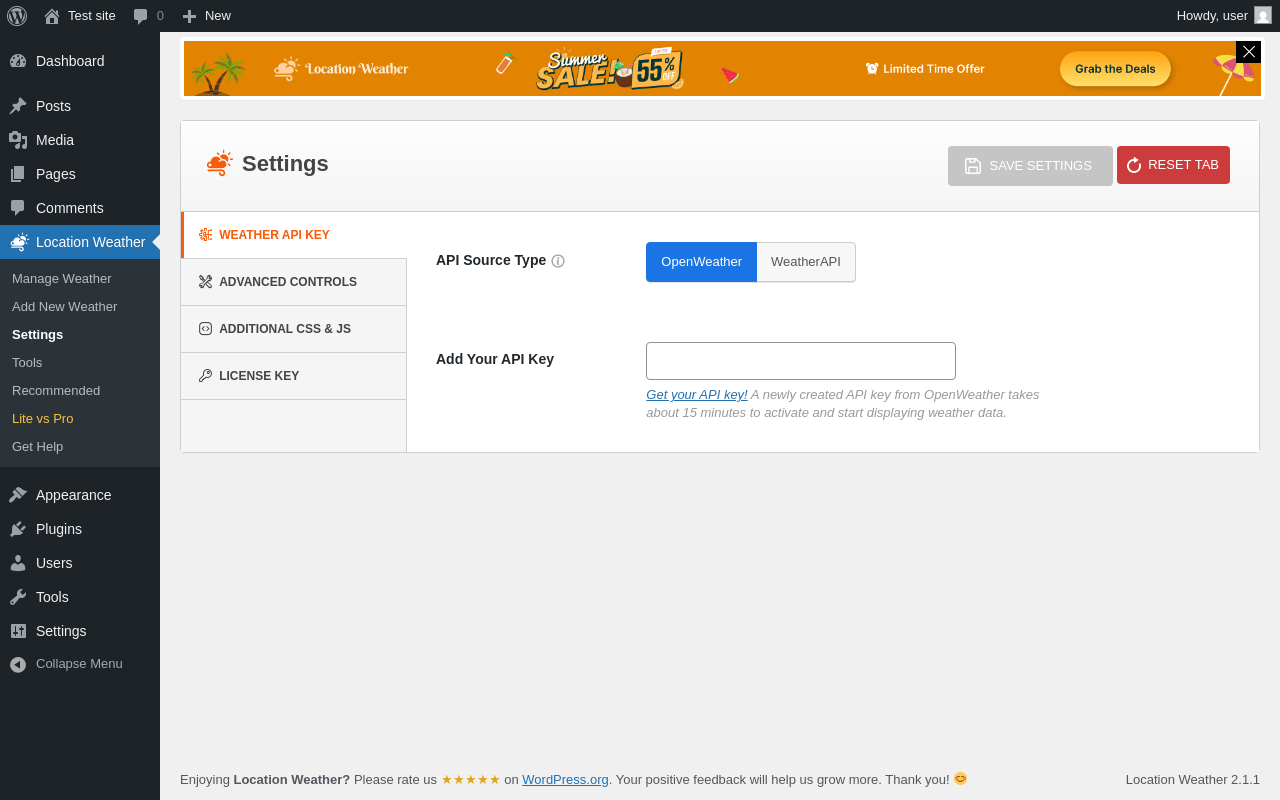The height and width of the screenshot is (800, 1280).
Task: Open the Tools submenu under Location Weather
Action: coord(27,363)
